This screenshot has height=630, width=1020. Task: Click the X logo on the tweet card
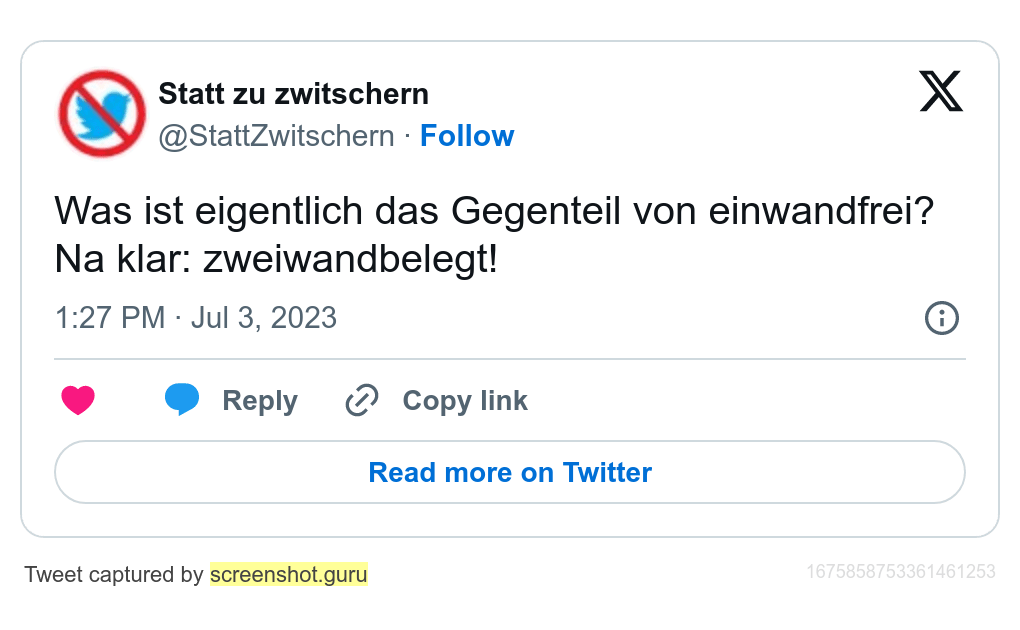(x=940, y=92)
